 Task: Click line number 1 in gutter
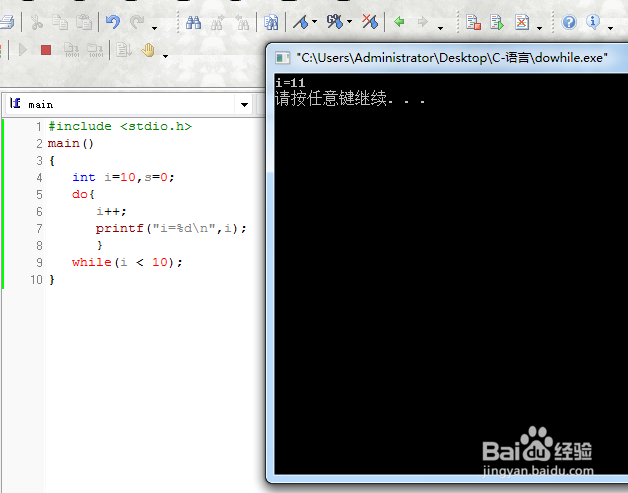click(39, 127)
